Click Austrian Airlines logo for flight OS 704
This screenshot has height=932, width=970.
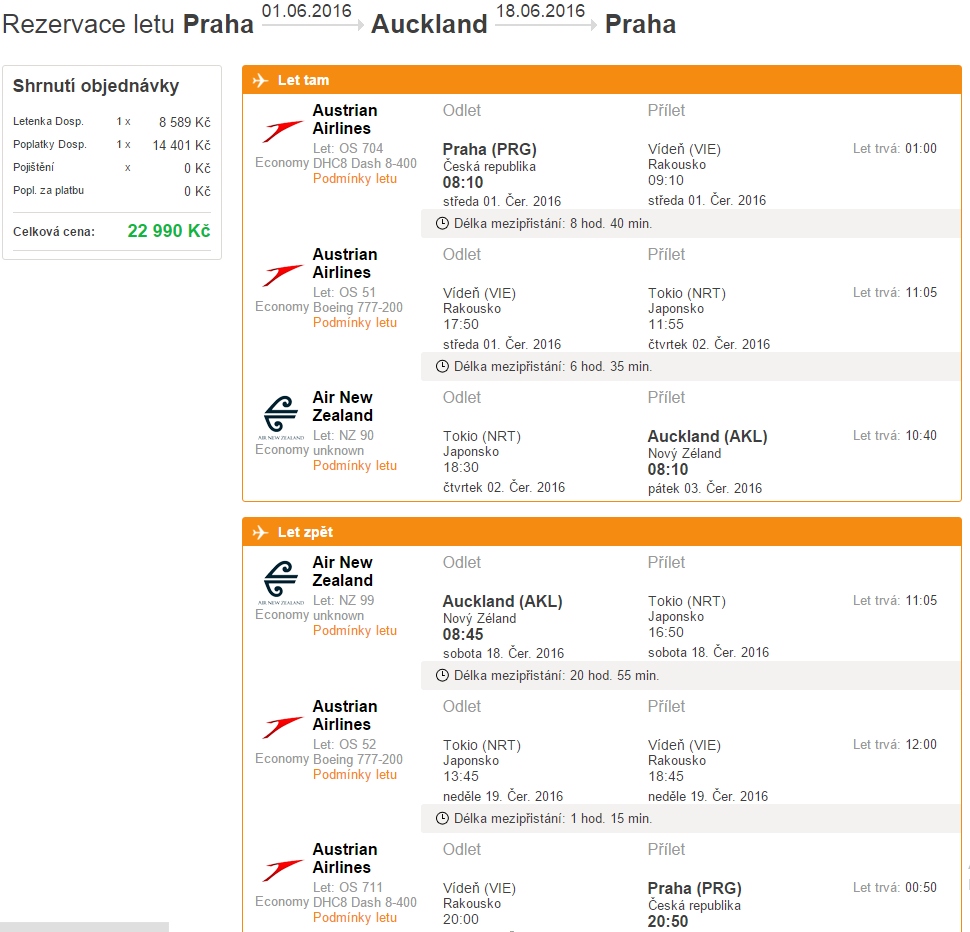point(281,131)
